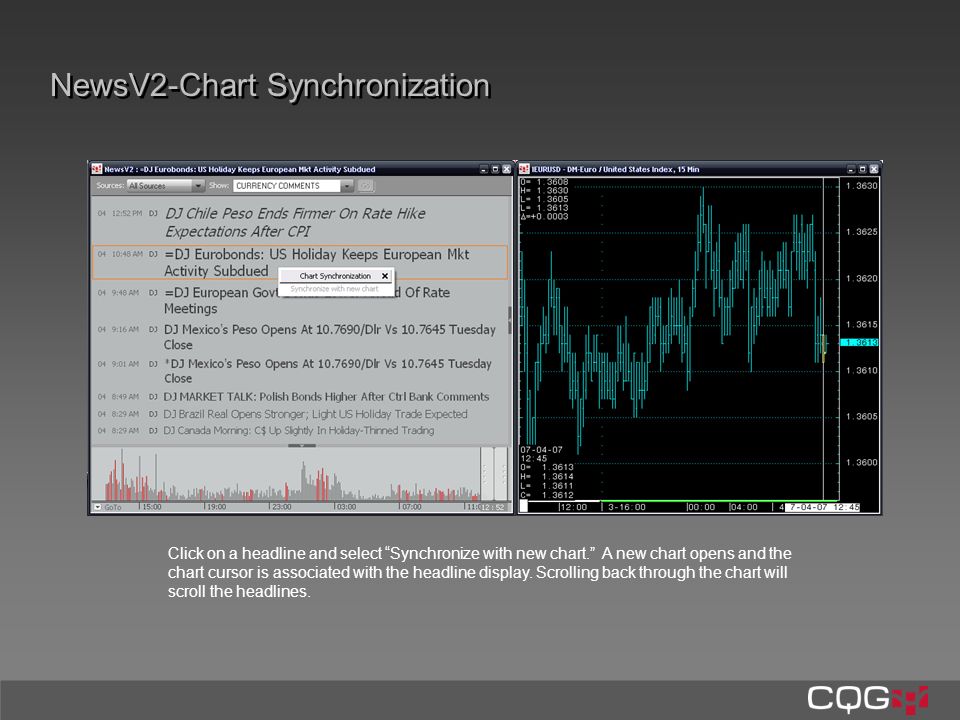
Task: Open the DJ European Govt headline
Action: point(306,301)
